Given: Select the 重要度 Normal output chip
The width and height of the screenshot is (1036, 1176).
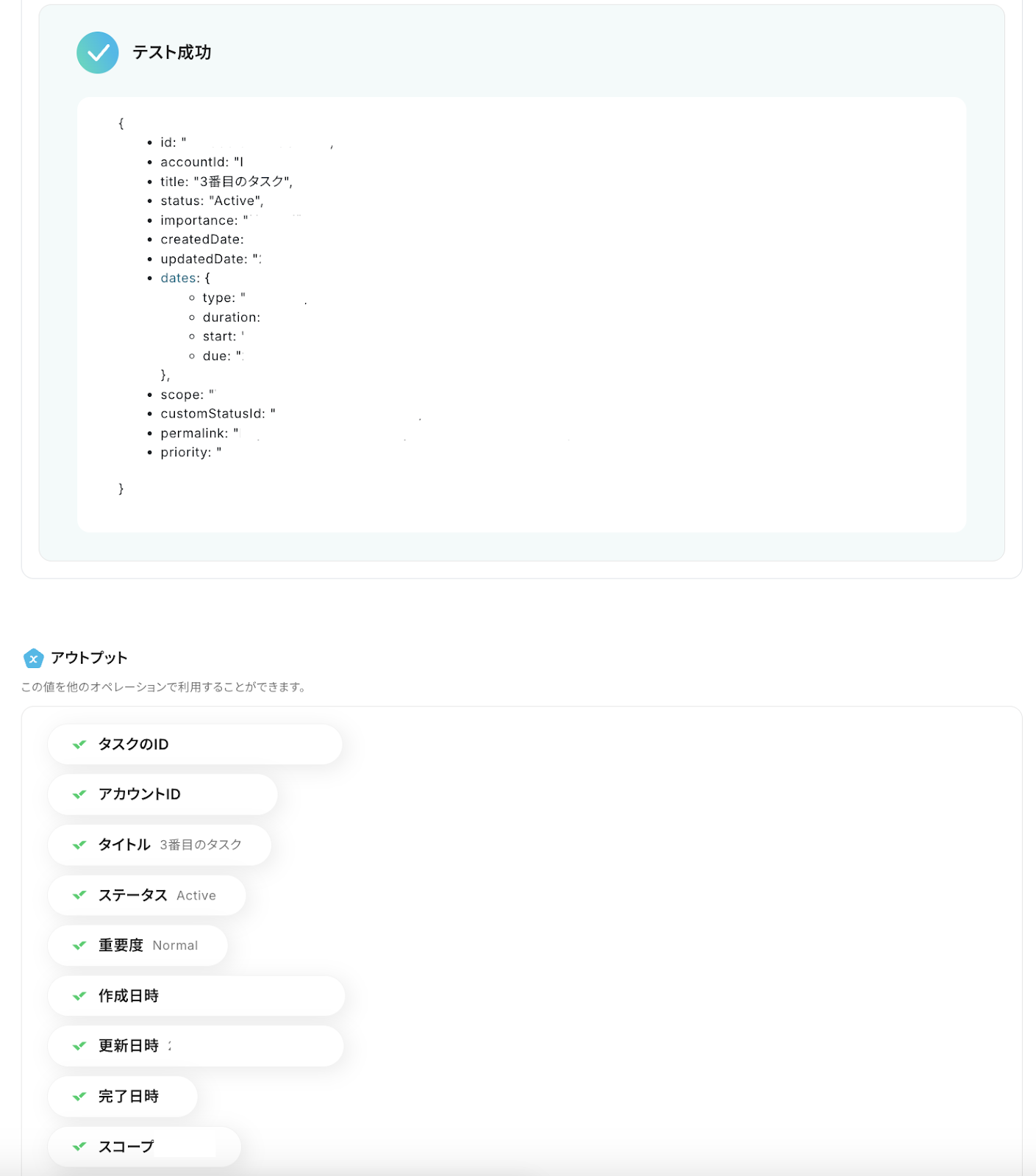Looking at the screenshot, I should (x=137, y=946).
